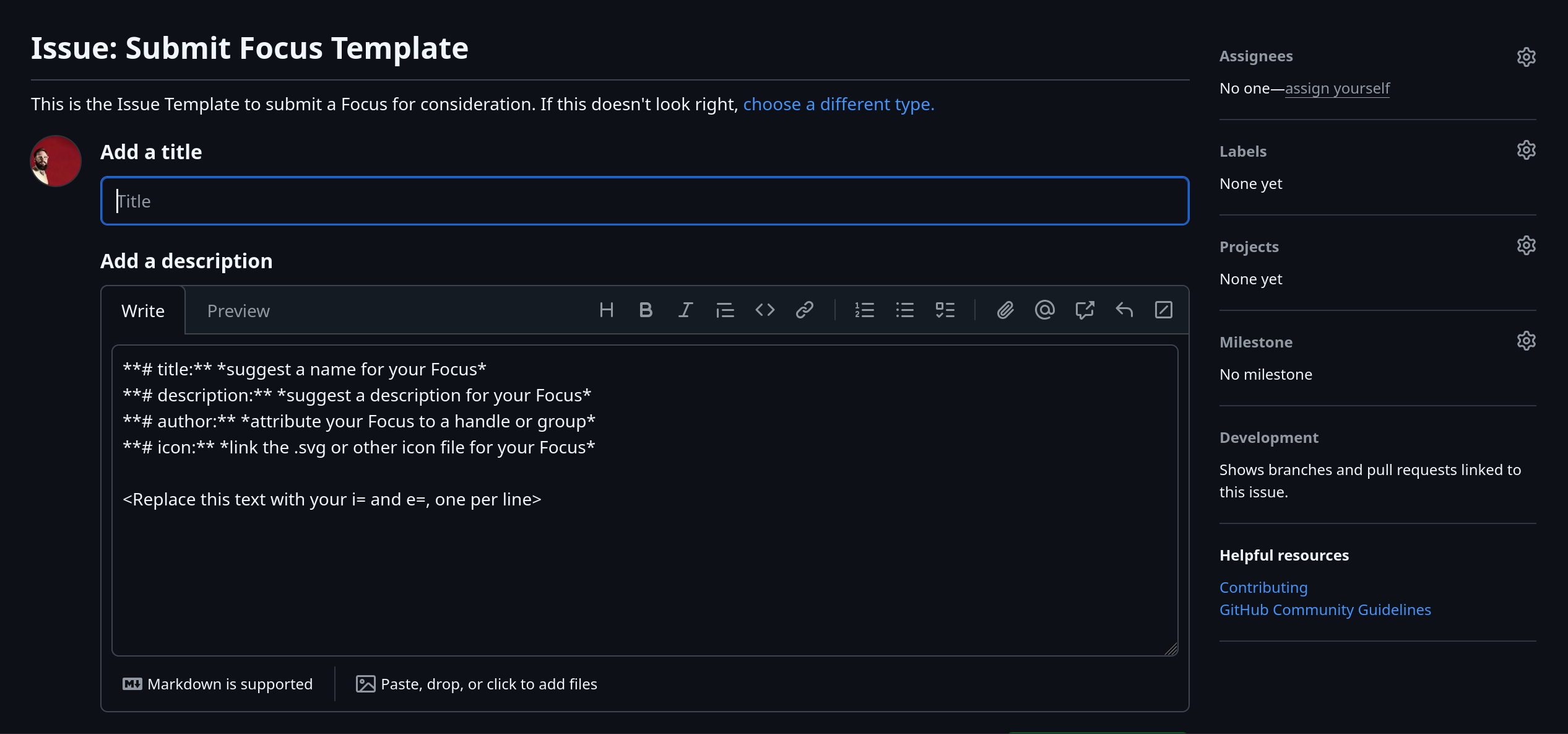Screen dimensions: 1568x734
Task: Switch to the Write tab
Action: point(142,310)
